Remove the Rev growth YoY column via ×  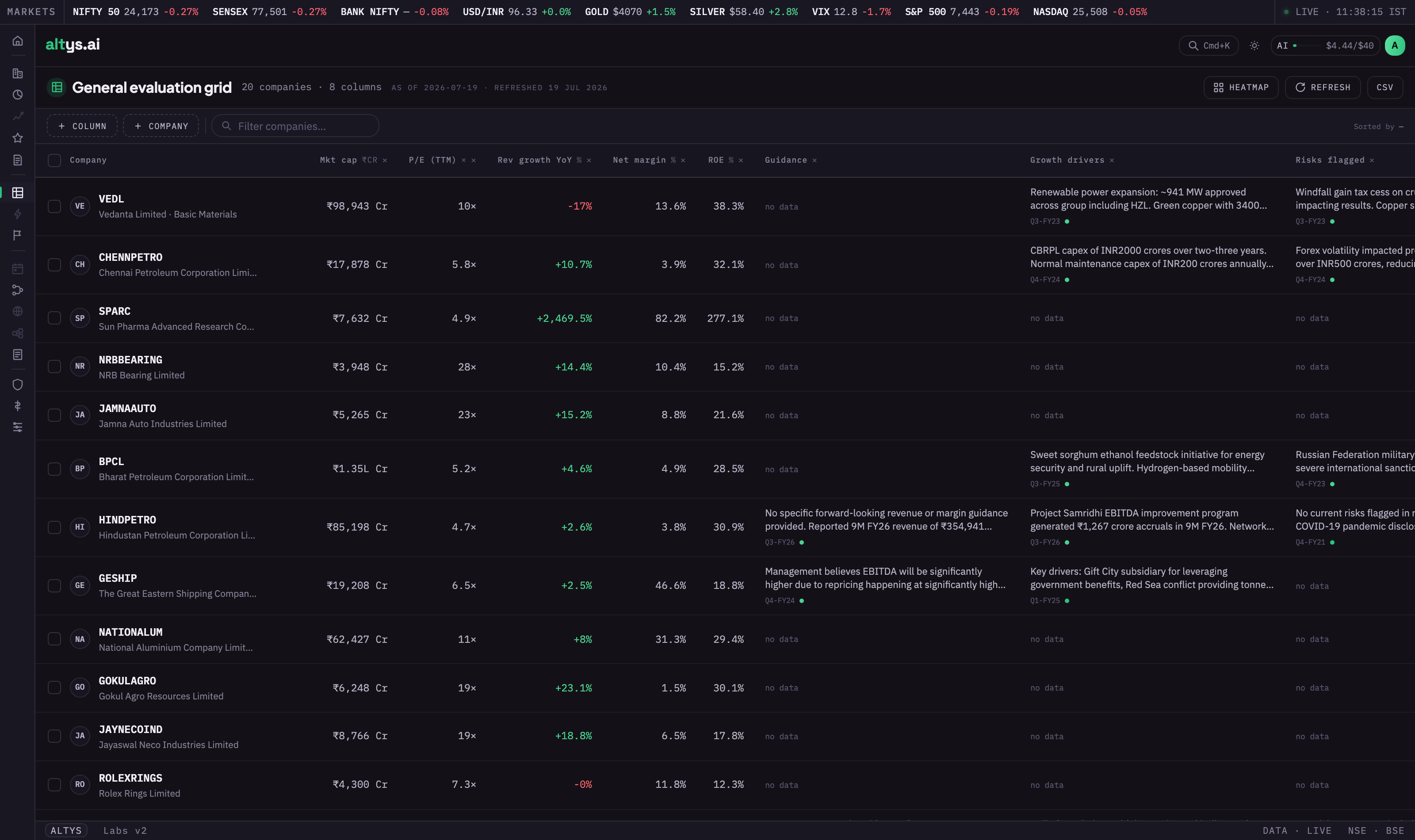coord(589,160)
